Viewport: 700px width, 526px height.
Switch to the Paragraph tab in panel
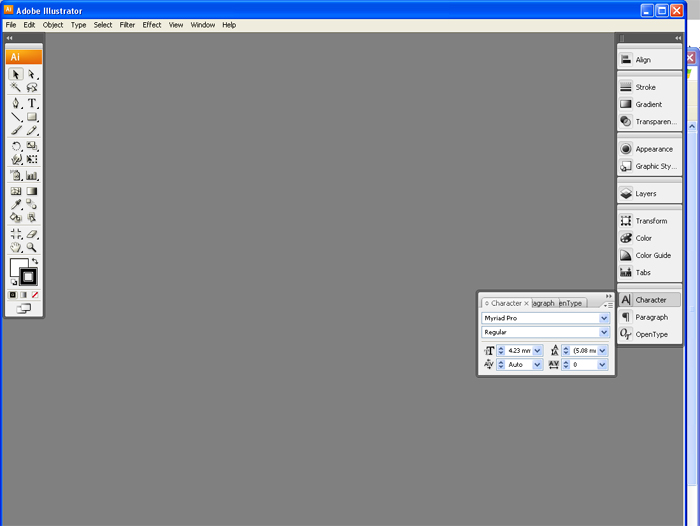coord(544,303)
